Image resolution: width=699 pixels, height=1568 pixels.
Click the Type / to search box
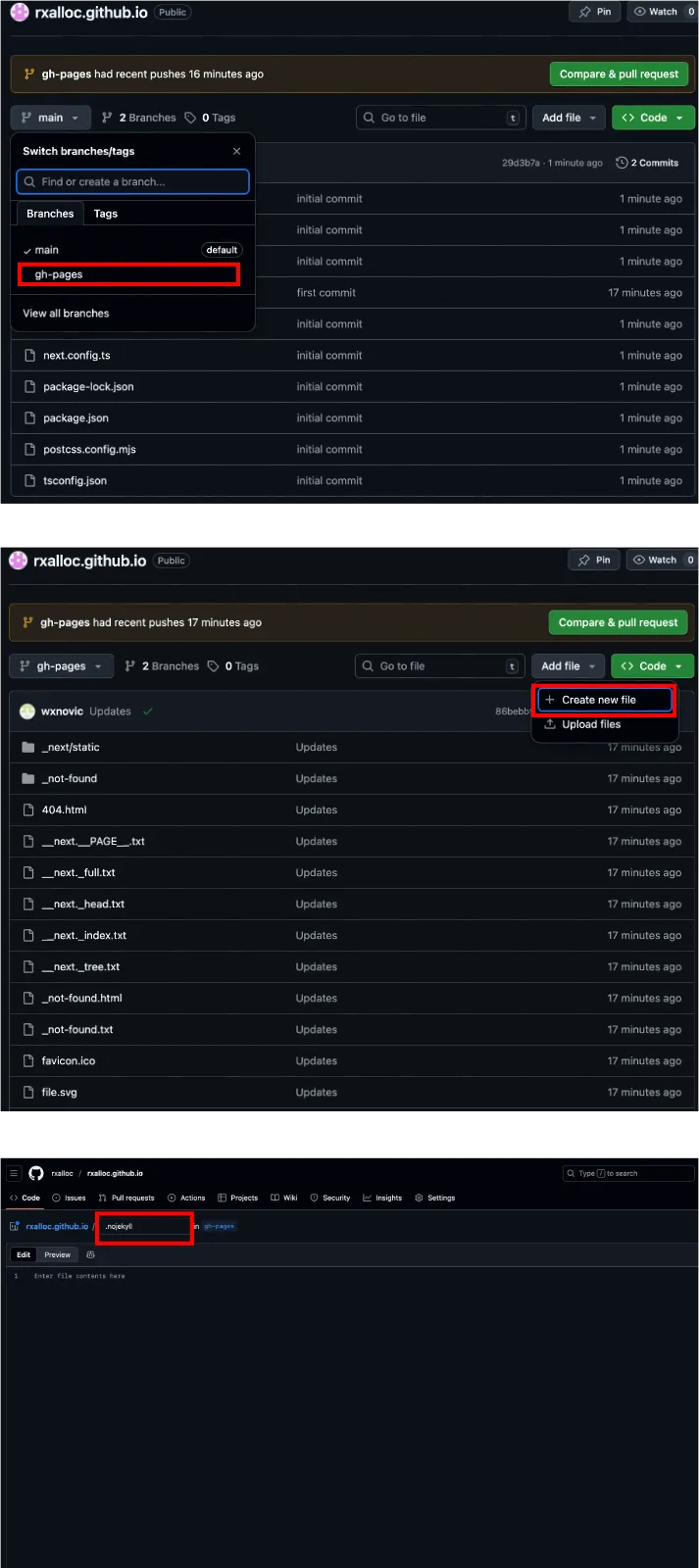628,1173
